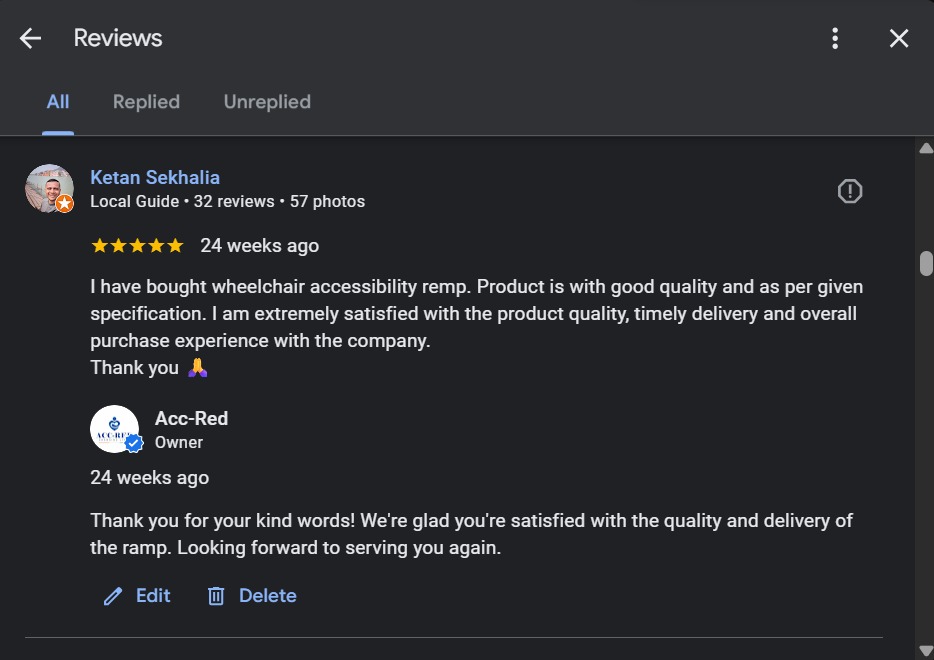Switch to the Unreplied tab
934x660 pixels.
267,102
